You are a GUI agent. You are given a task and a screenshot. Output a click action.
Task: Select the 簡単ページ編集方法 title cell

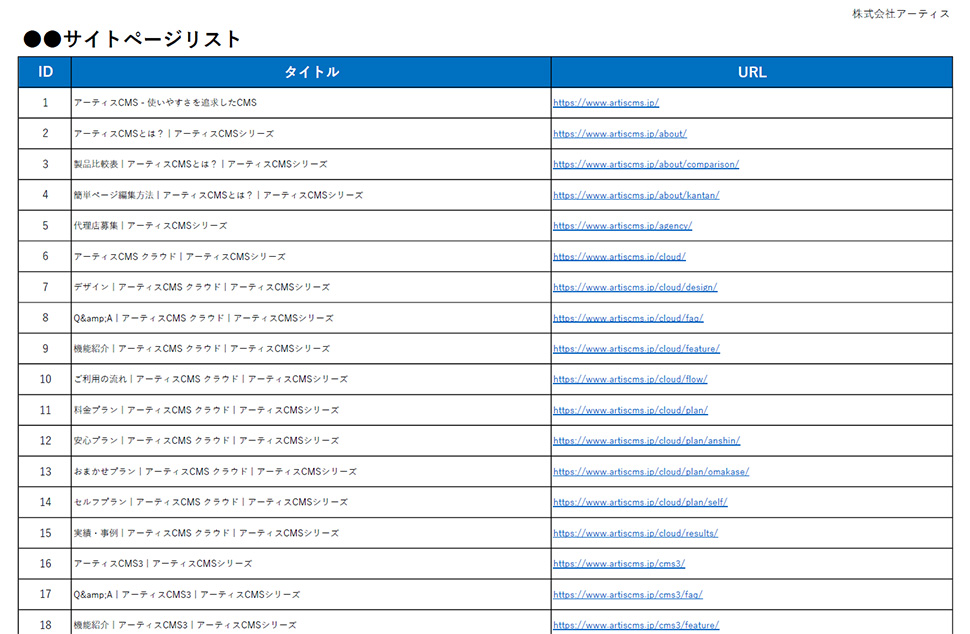pos(311,195)
